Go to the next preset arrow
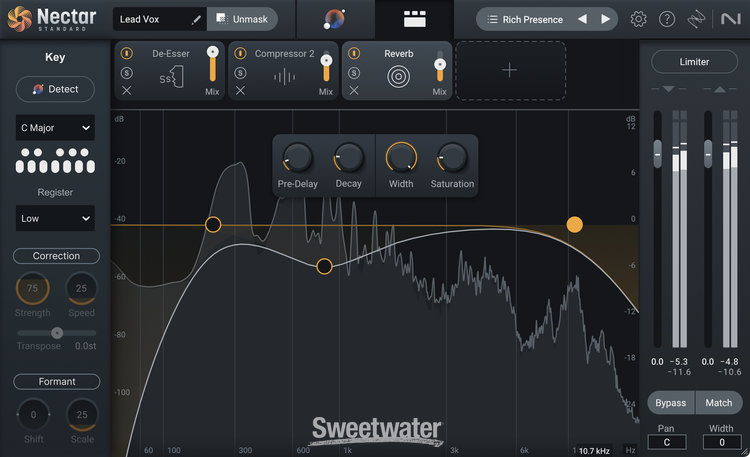Screen dimensions: 750x457 pos(606,19)
